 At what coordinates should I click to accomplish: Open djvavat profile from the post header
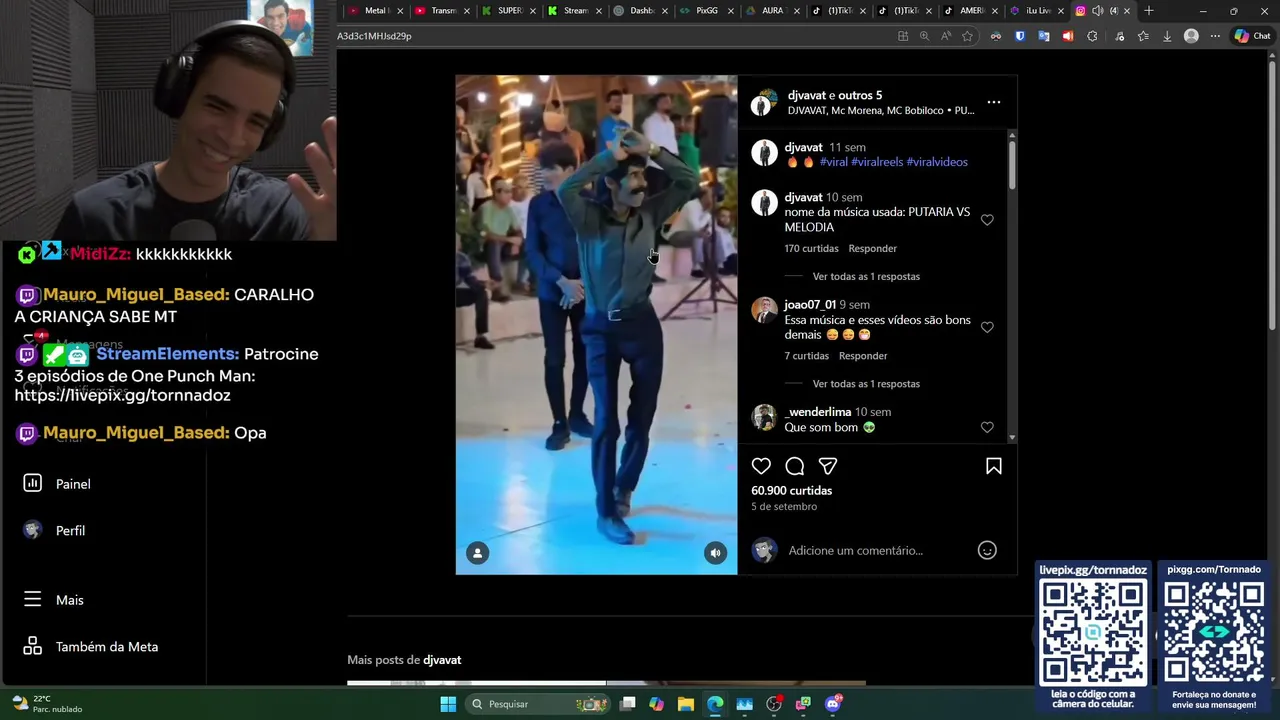click(806, 95)
